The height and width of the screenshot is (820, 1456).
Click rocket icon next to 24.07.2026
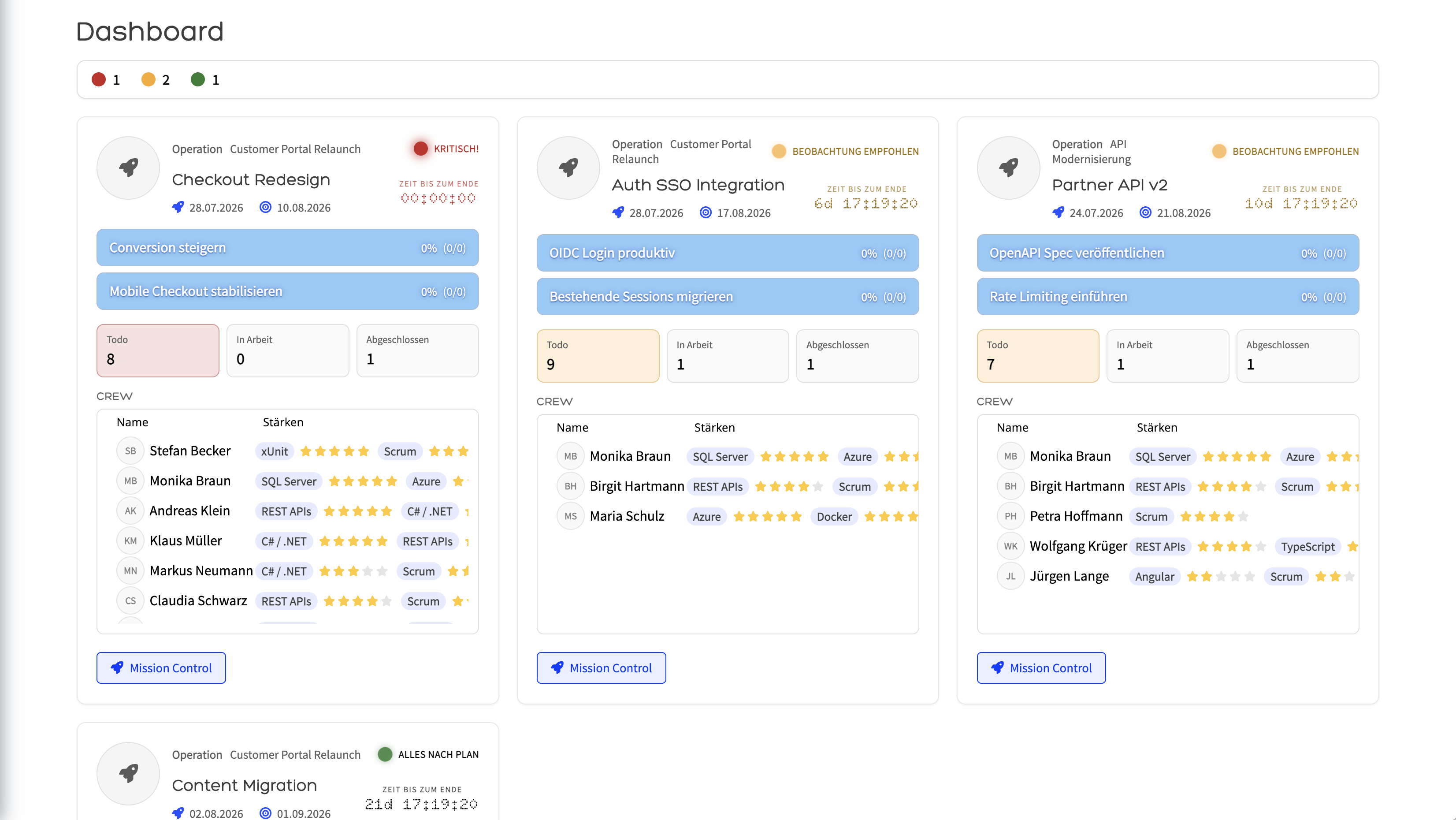coord(1058,212)
